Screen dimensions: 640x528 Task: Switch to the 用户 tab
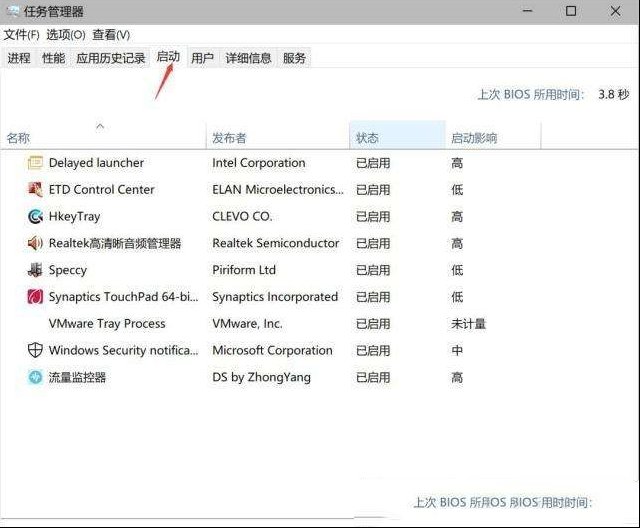pos(202,58)
